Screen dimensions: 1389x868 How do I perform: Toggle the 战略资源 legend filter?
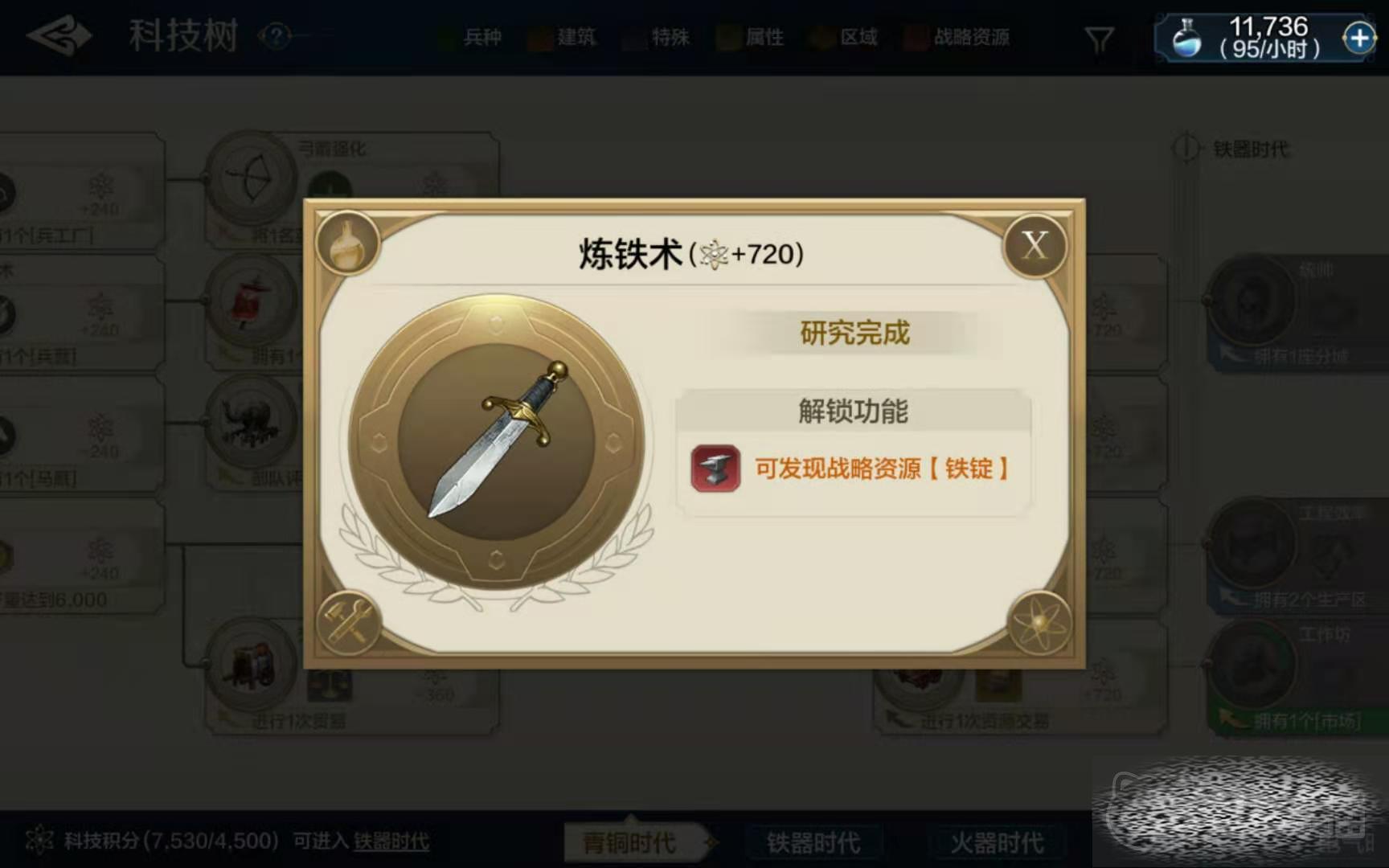pos(957,37)
